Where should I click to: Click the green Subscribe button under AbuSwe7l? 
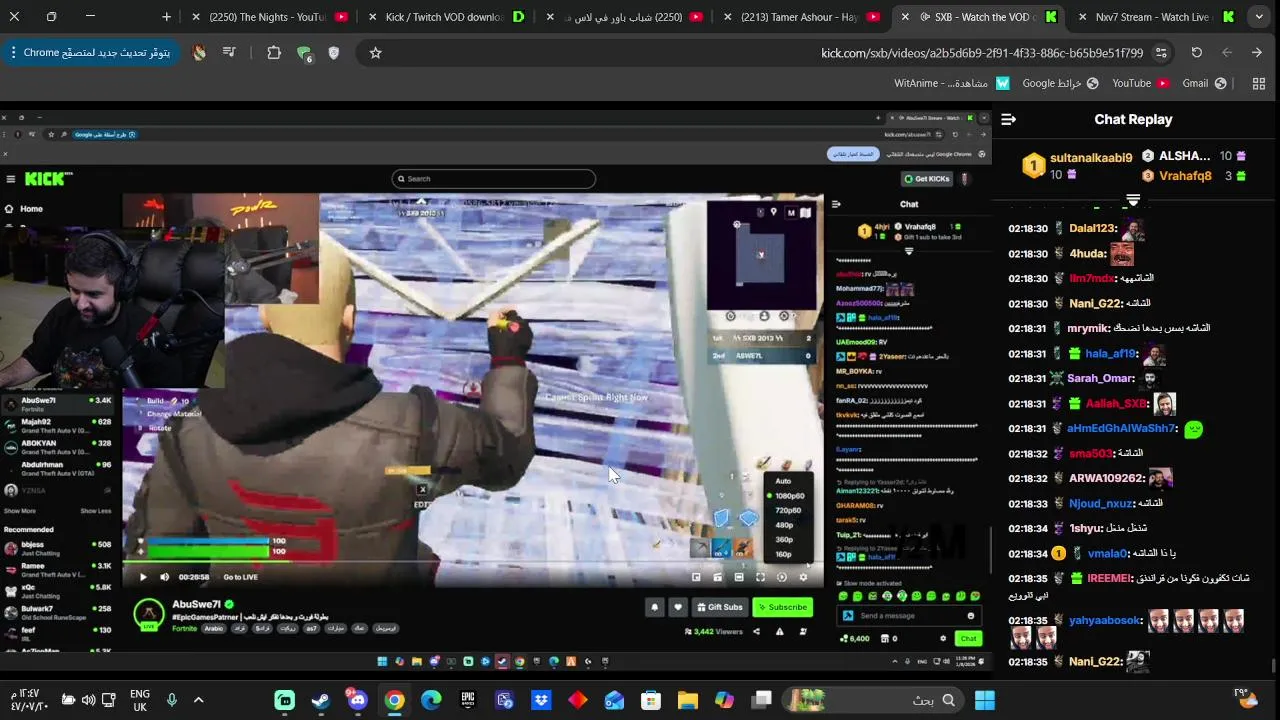[783, 607]
